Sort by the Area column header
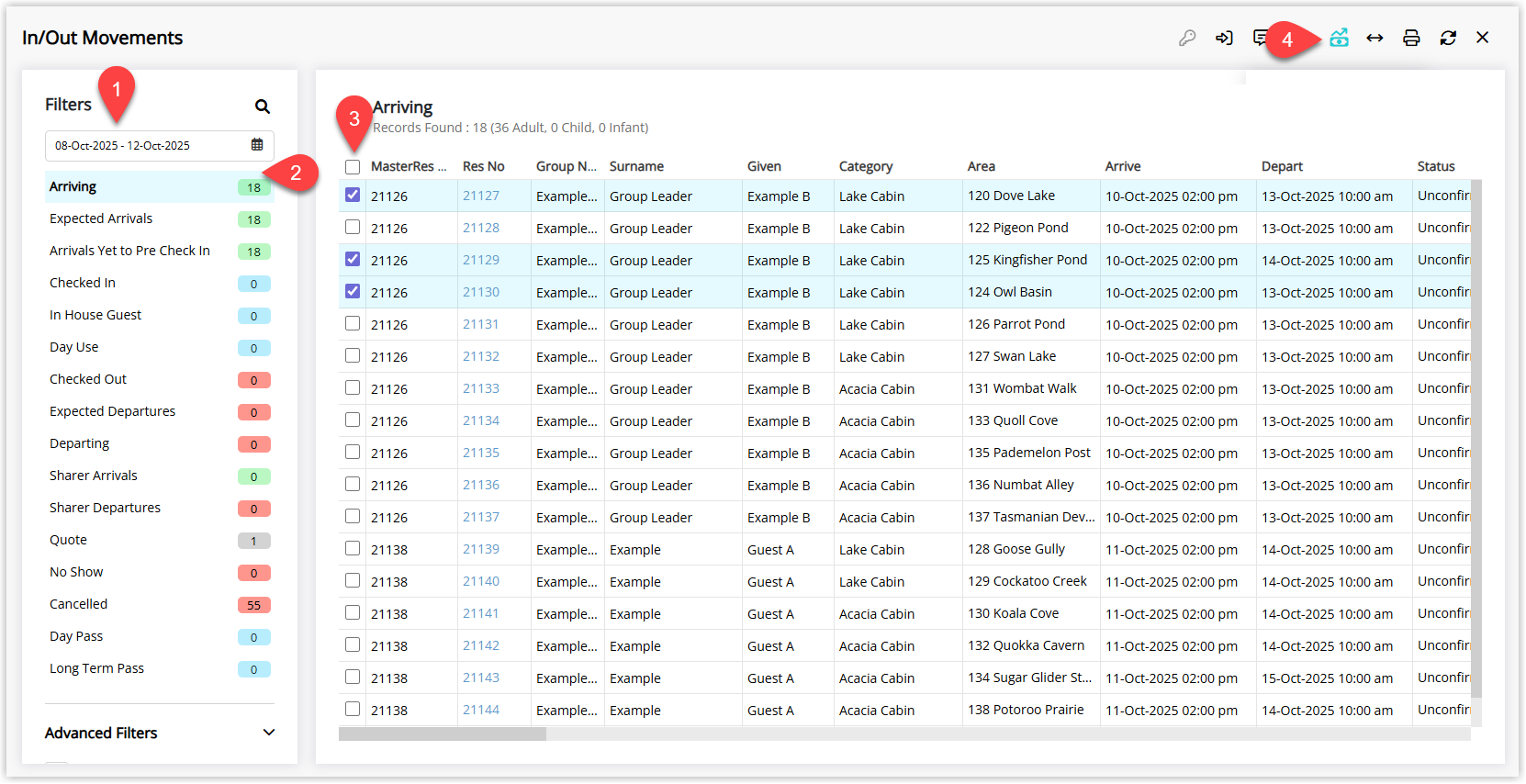This screenshot has width=1526, height=784. pos(982,166)
